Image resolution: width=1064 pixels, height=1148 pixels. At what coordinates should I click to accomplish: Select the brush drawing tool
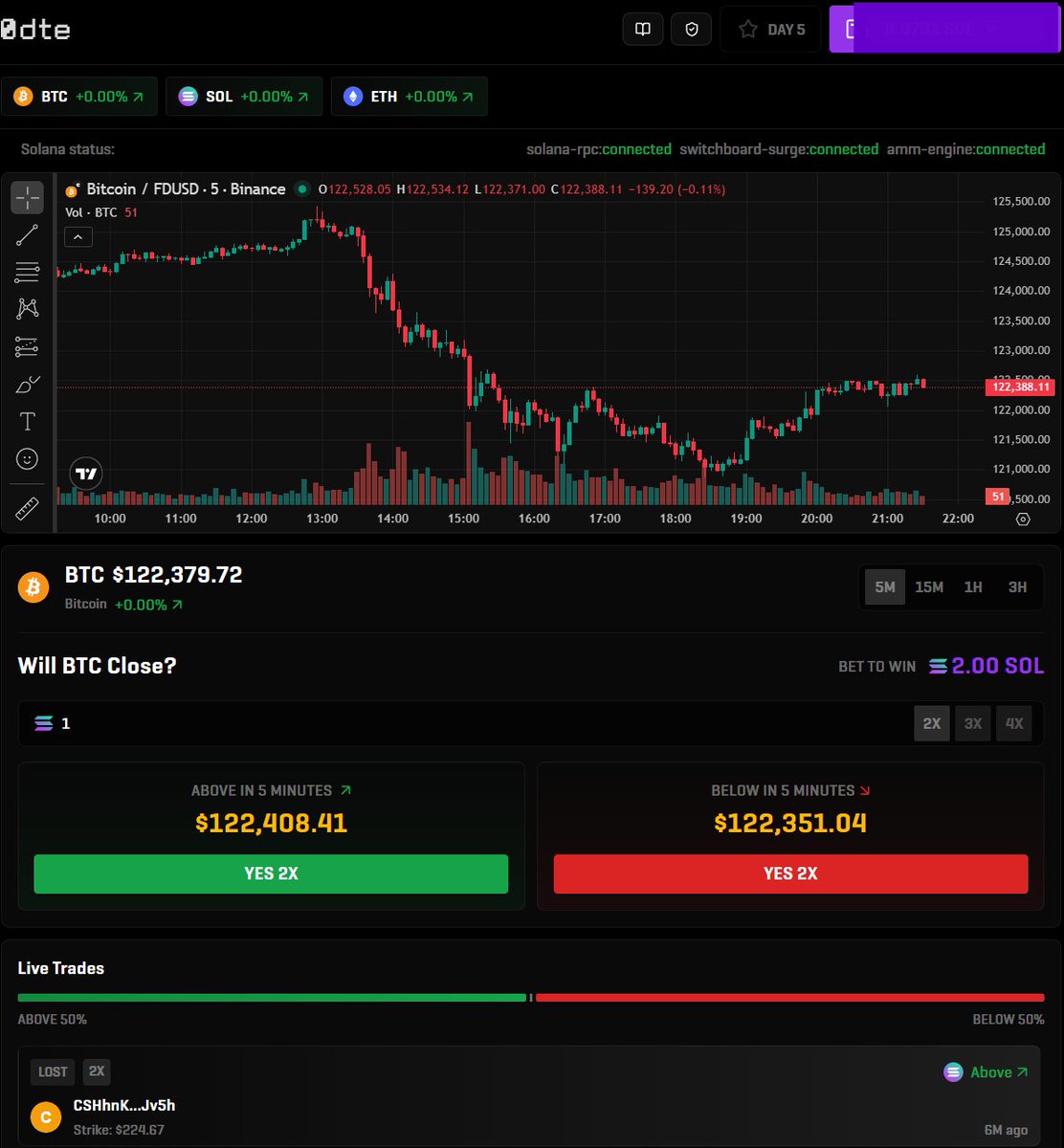pos(27,384)
